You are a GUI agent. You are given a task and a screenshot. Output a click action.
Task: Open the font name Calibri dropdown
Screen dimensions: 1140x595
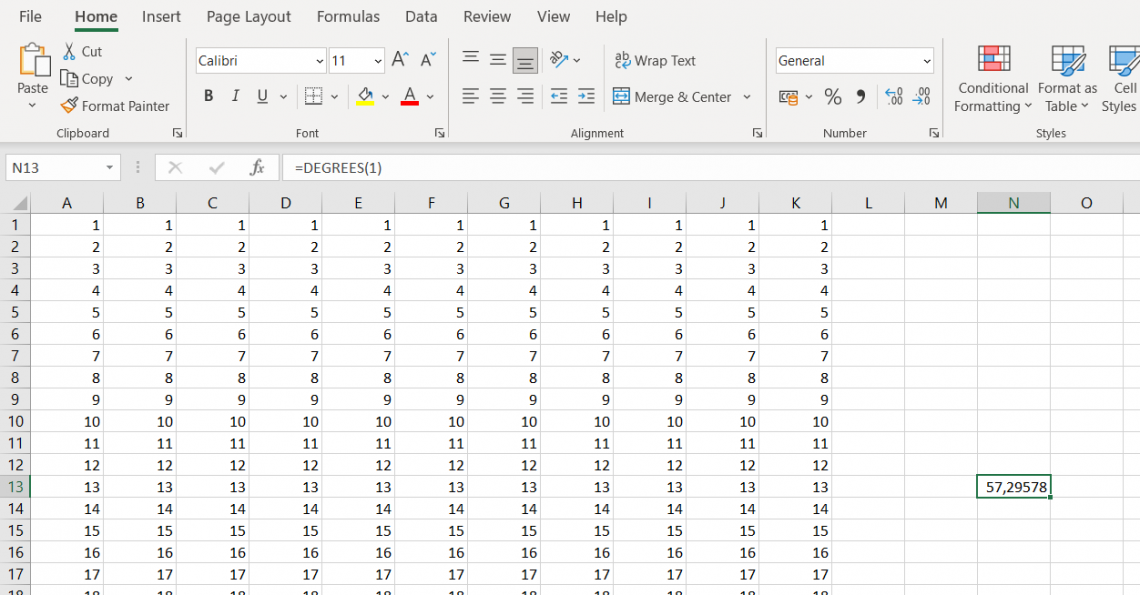click(319, 61)
